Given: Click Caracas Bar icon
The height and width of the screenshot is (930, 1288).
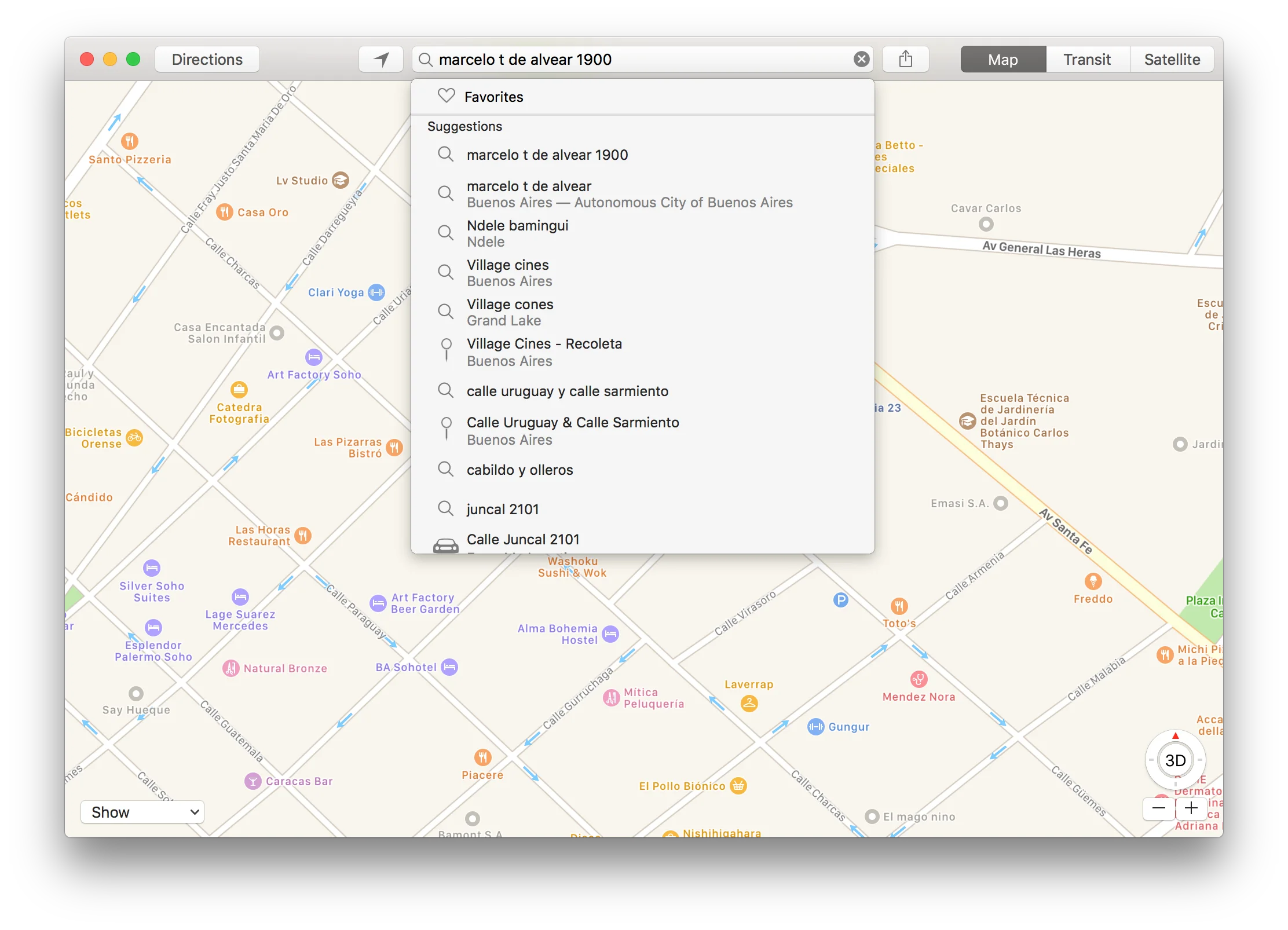Looking at the screenshot, I should 253,781.
